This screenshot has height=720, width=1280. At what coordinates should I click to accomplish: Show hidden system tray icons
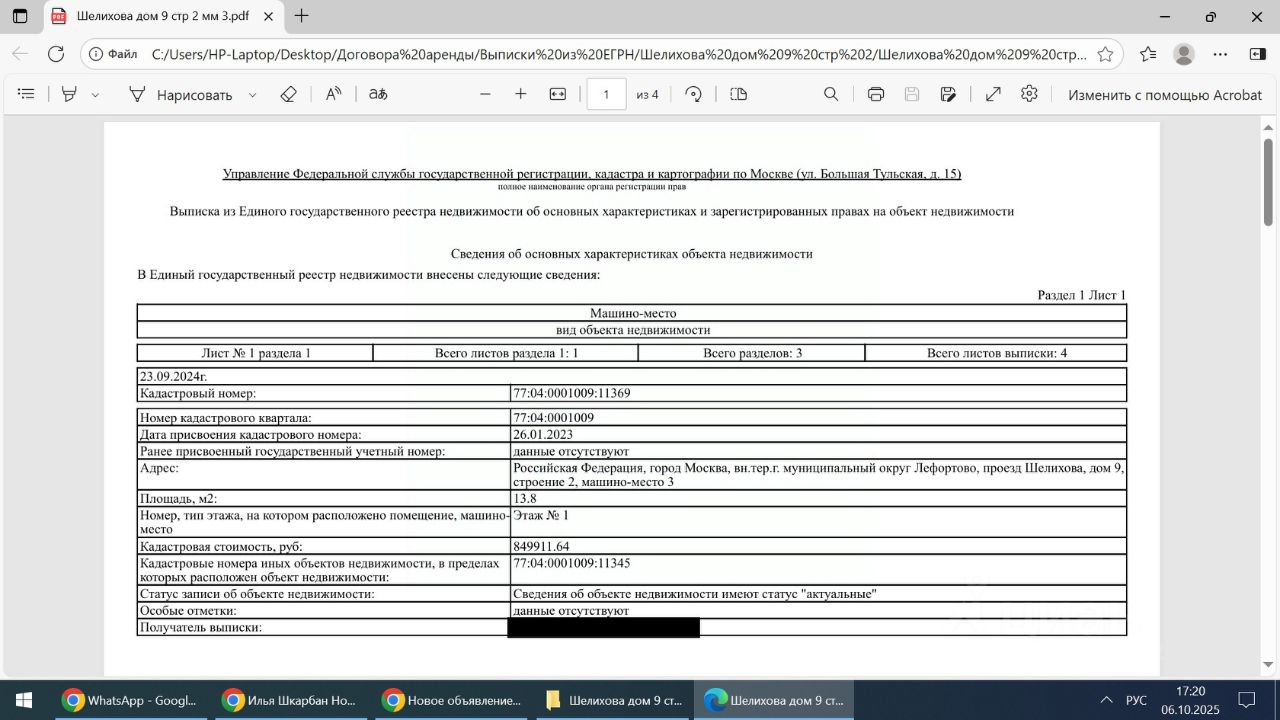coord(1106,700)
